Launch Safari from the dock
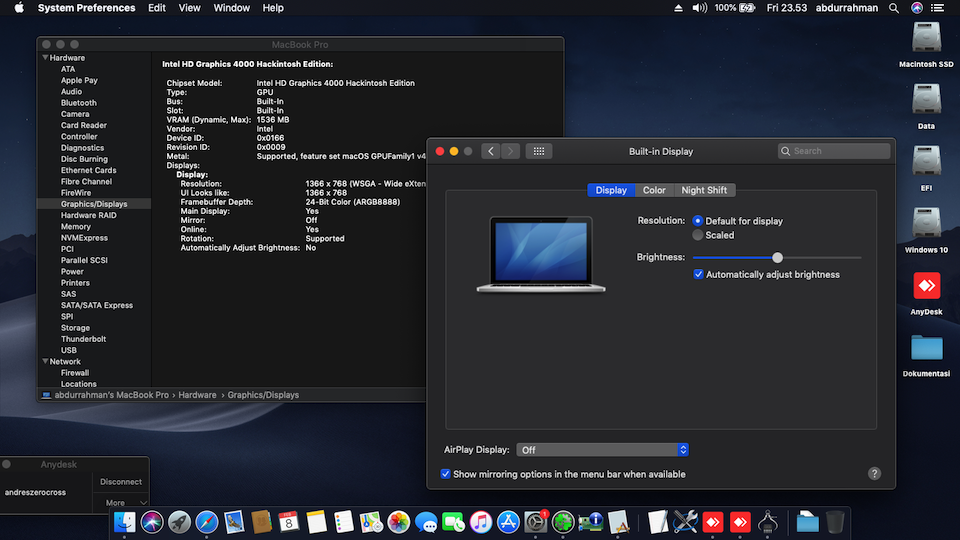960x540 pixels. click(x=207, y=521)
